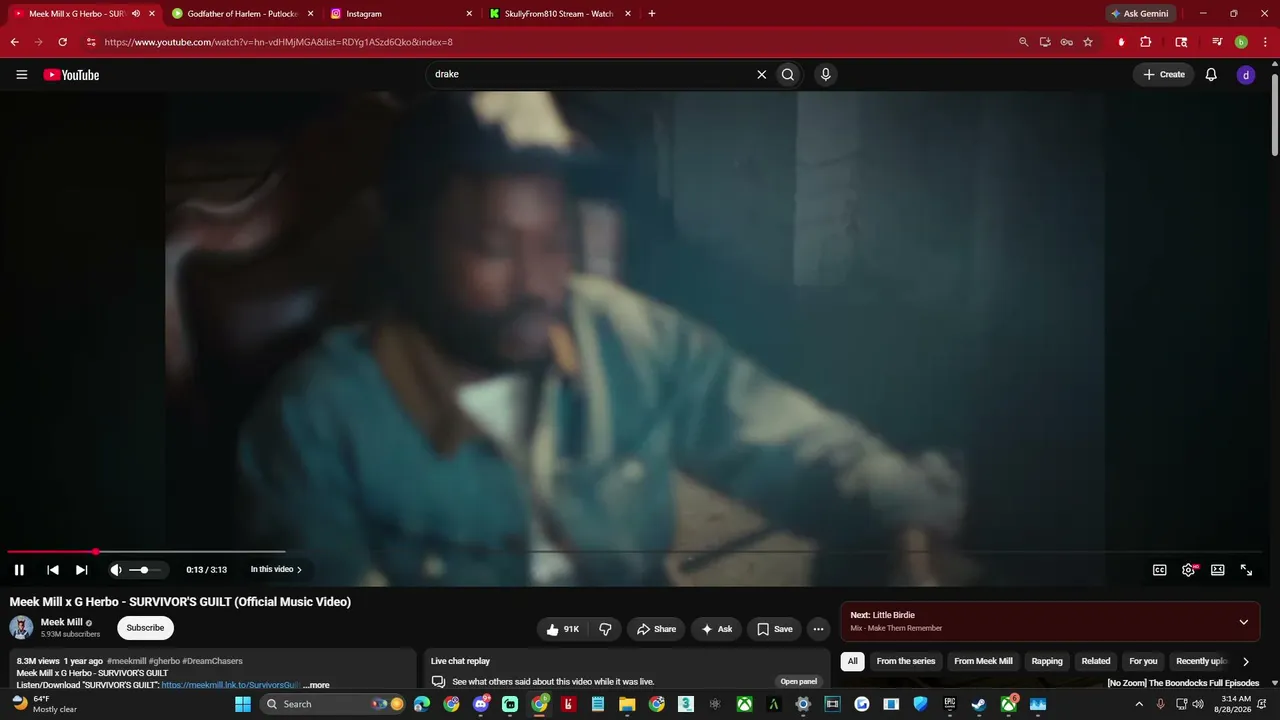
Task: Open the YouTube guide hamburger menu
Action: (x=22, y=75)
